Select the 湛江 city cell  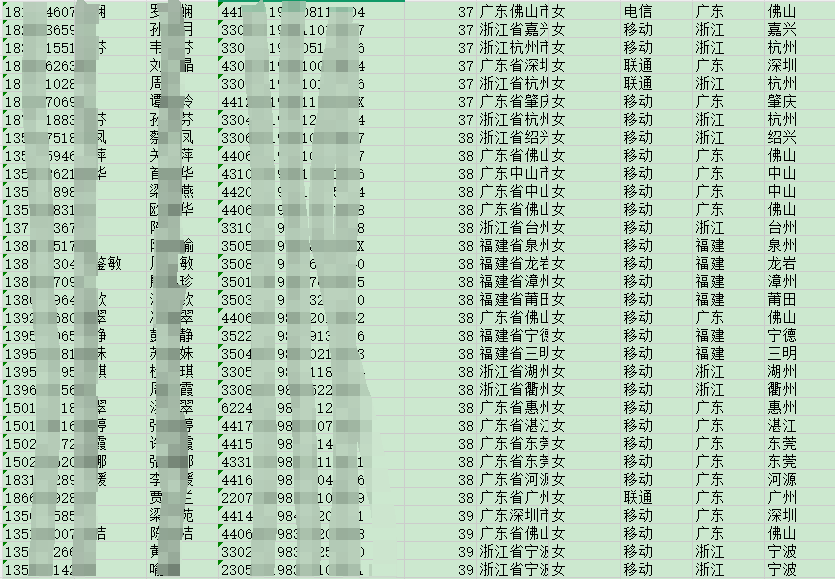(x=782, y=426)
